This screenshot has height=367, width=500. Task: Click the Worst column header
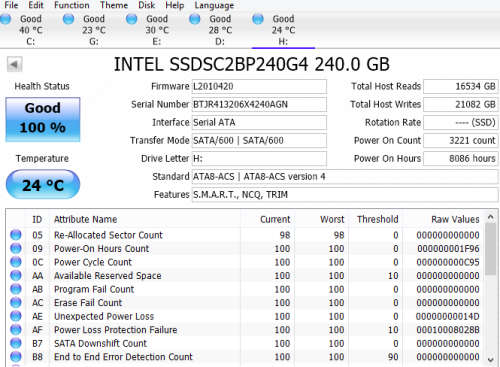[x=322, y=219]
